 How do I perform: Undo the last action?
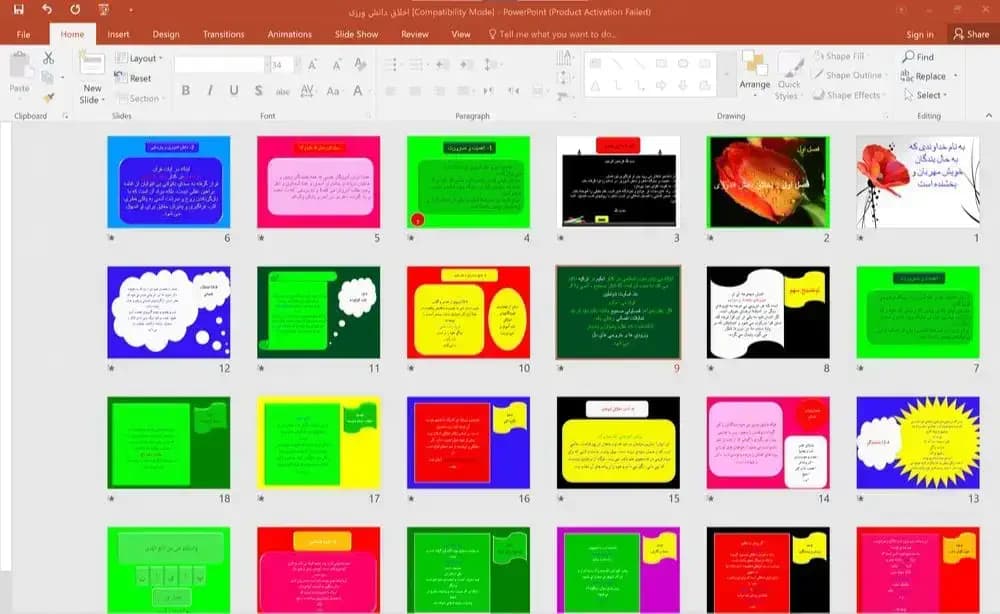coord(47,10)
